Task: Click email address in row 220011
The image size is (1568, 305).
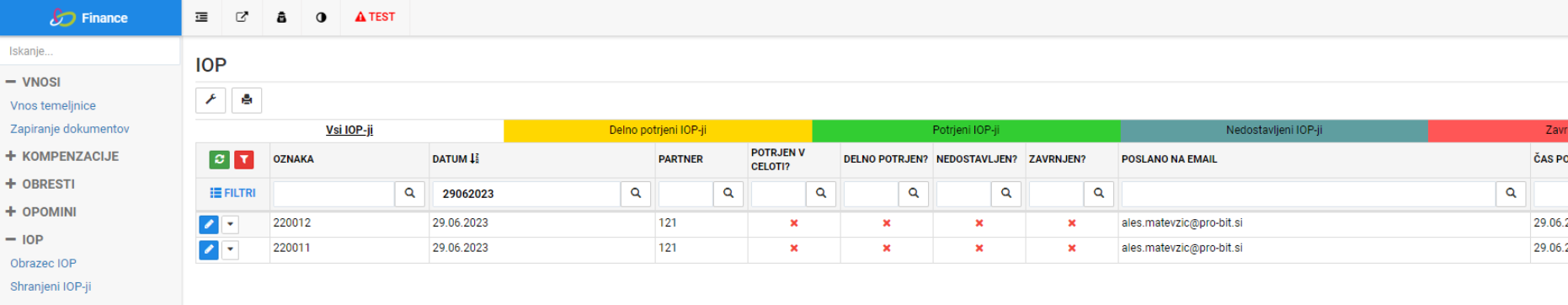Action: pos(1181,249)
